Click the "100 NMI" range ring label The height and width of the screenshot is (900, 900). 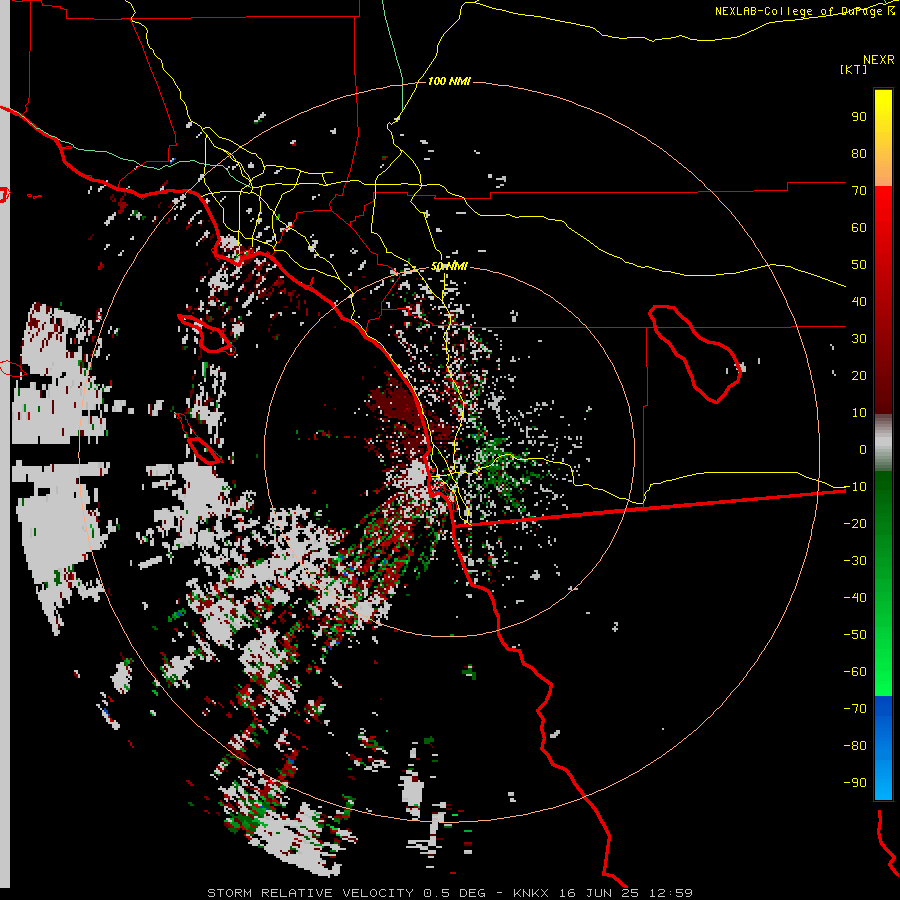point(449,81)
